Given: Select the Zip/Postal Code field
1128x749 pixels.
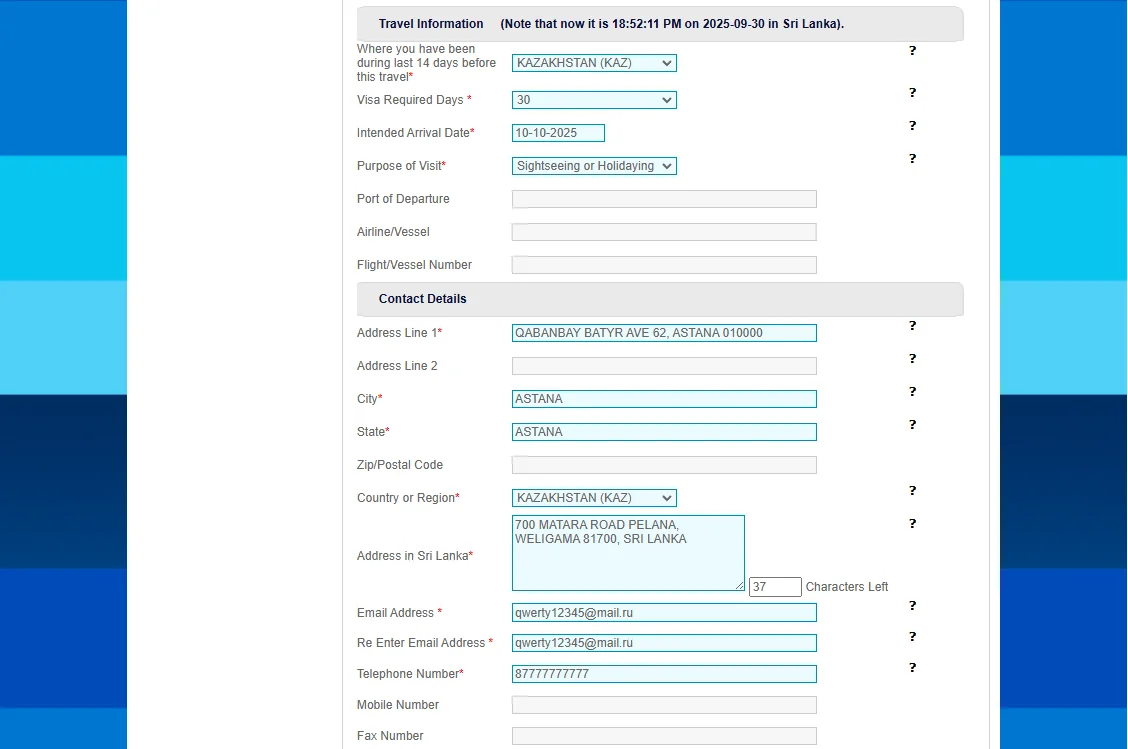Looking at the screenshot, I should (x=664, y=465).
